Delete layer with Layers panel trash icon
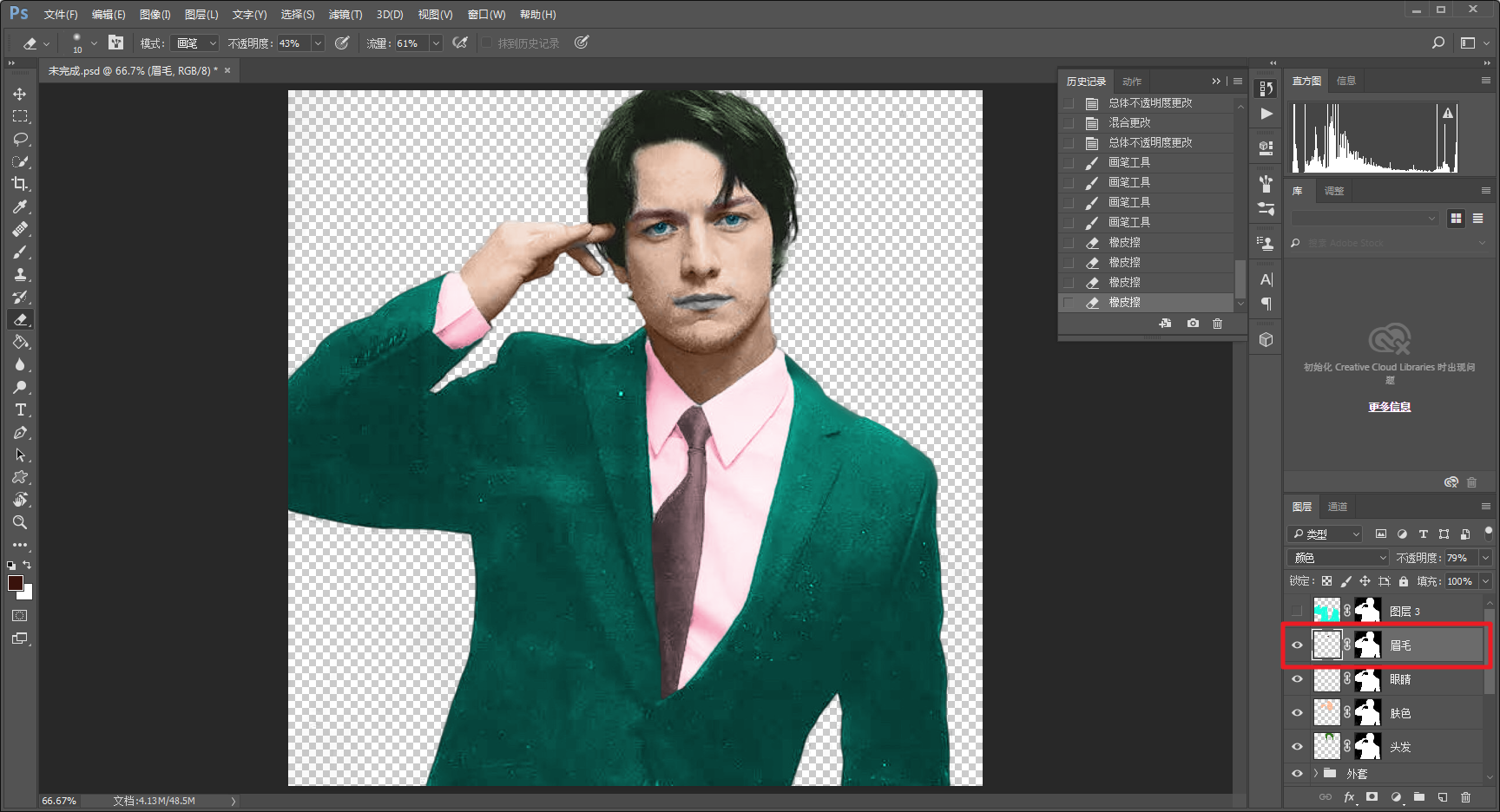Viewport: 1500px width, 812px height. (1466, 797)
